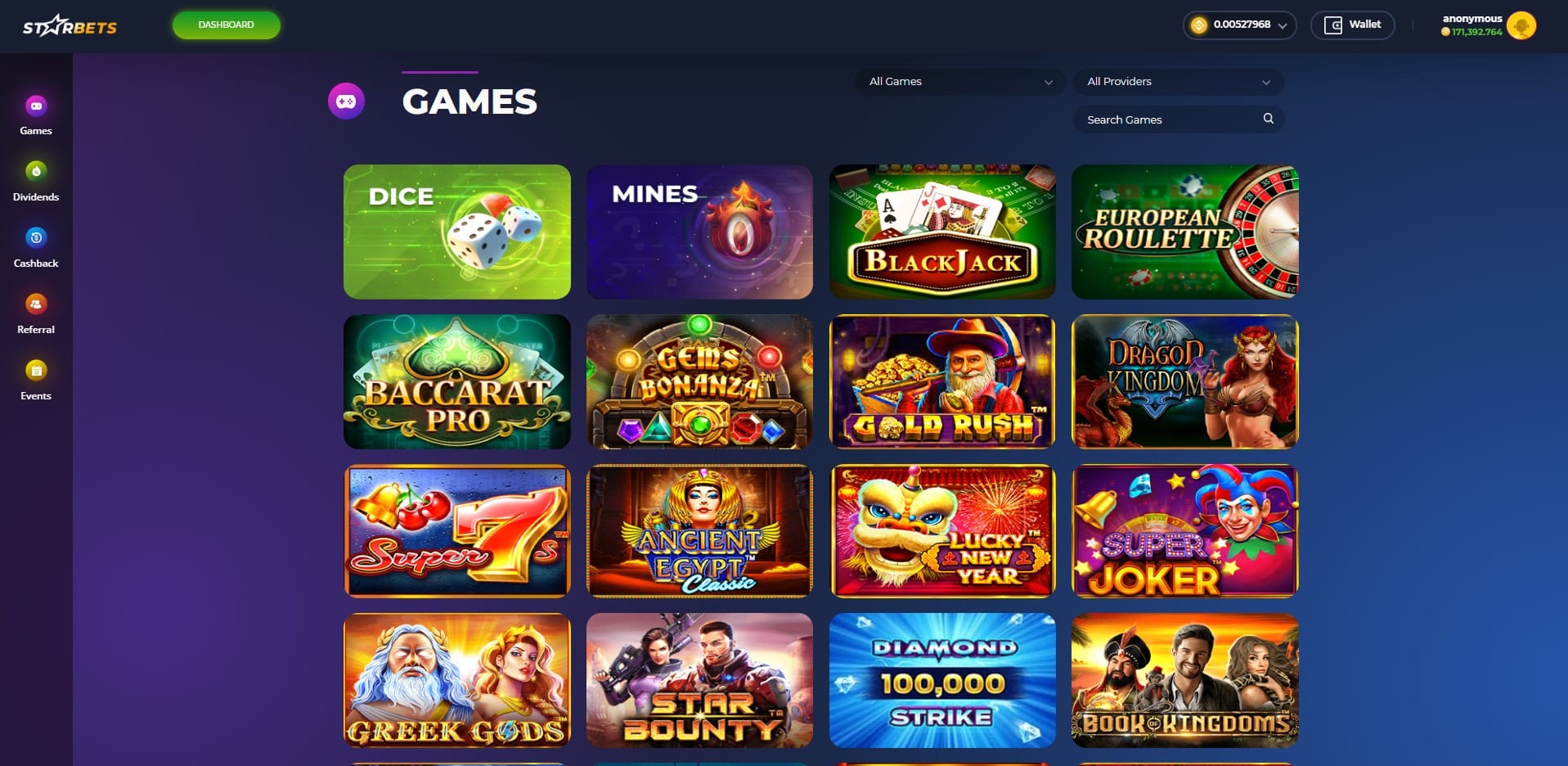Screen dimensions: 1568x766
Task: Expand the All Games dropdown
Action: click(960, 82)
